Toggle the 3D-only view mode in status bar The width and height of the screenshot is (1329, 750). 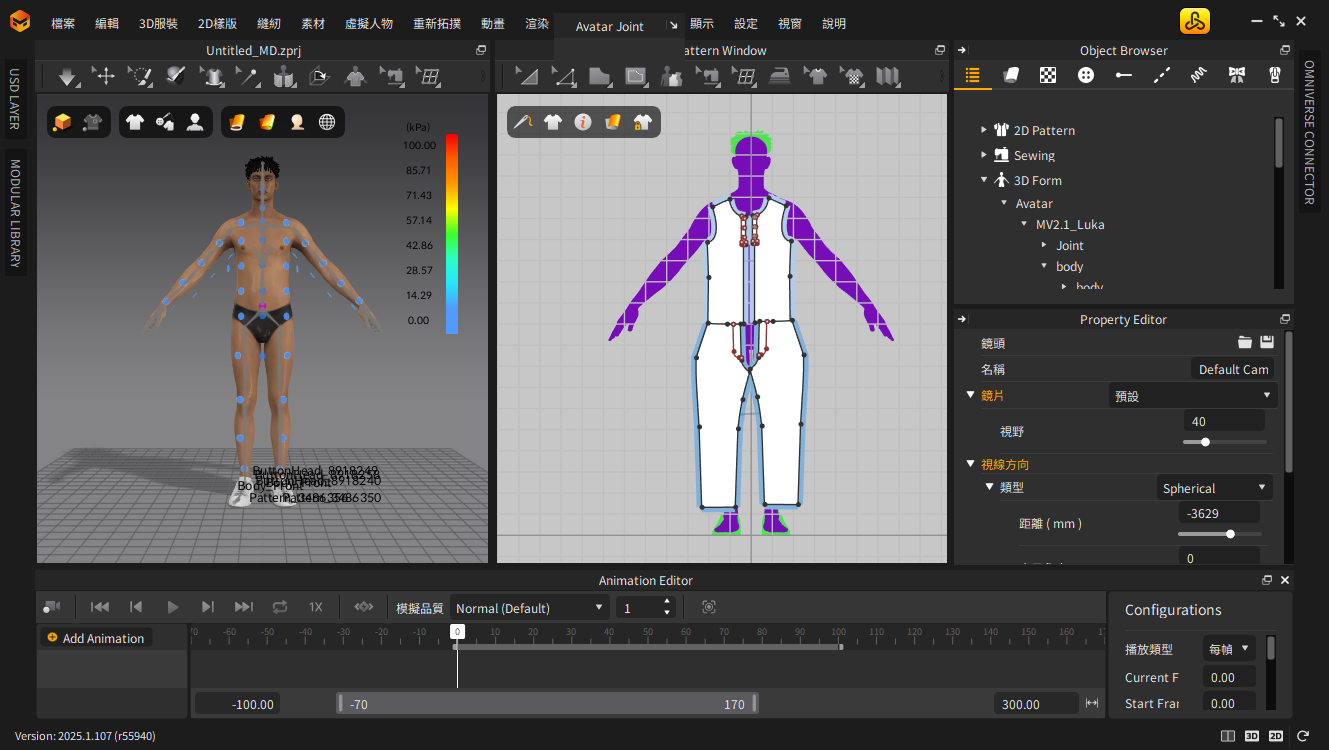[1252, 736]
